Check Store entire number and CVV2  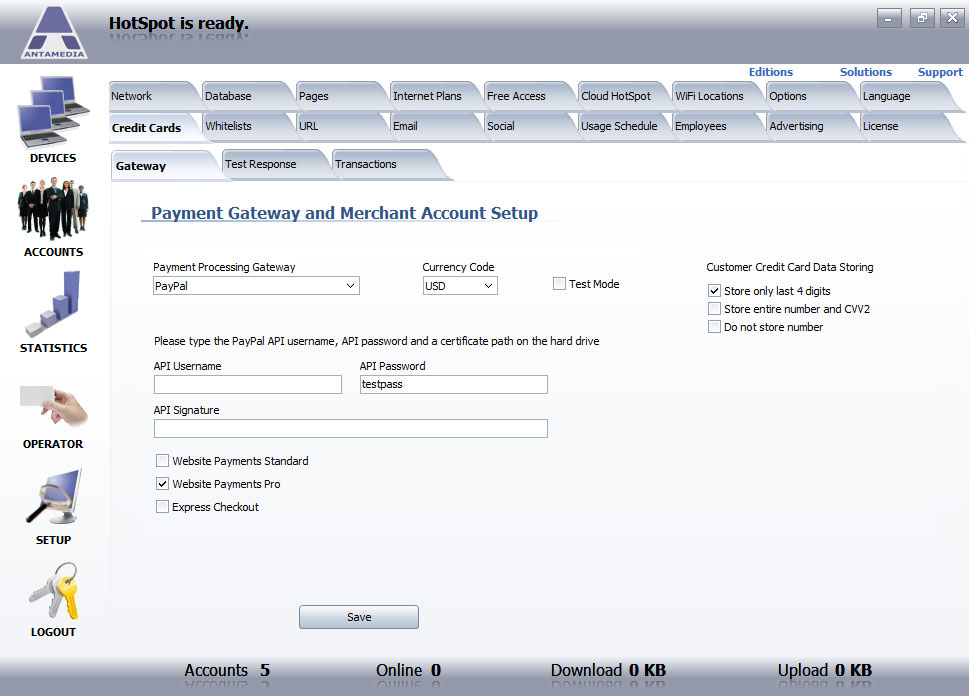[x=714, y=308]
